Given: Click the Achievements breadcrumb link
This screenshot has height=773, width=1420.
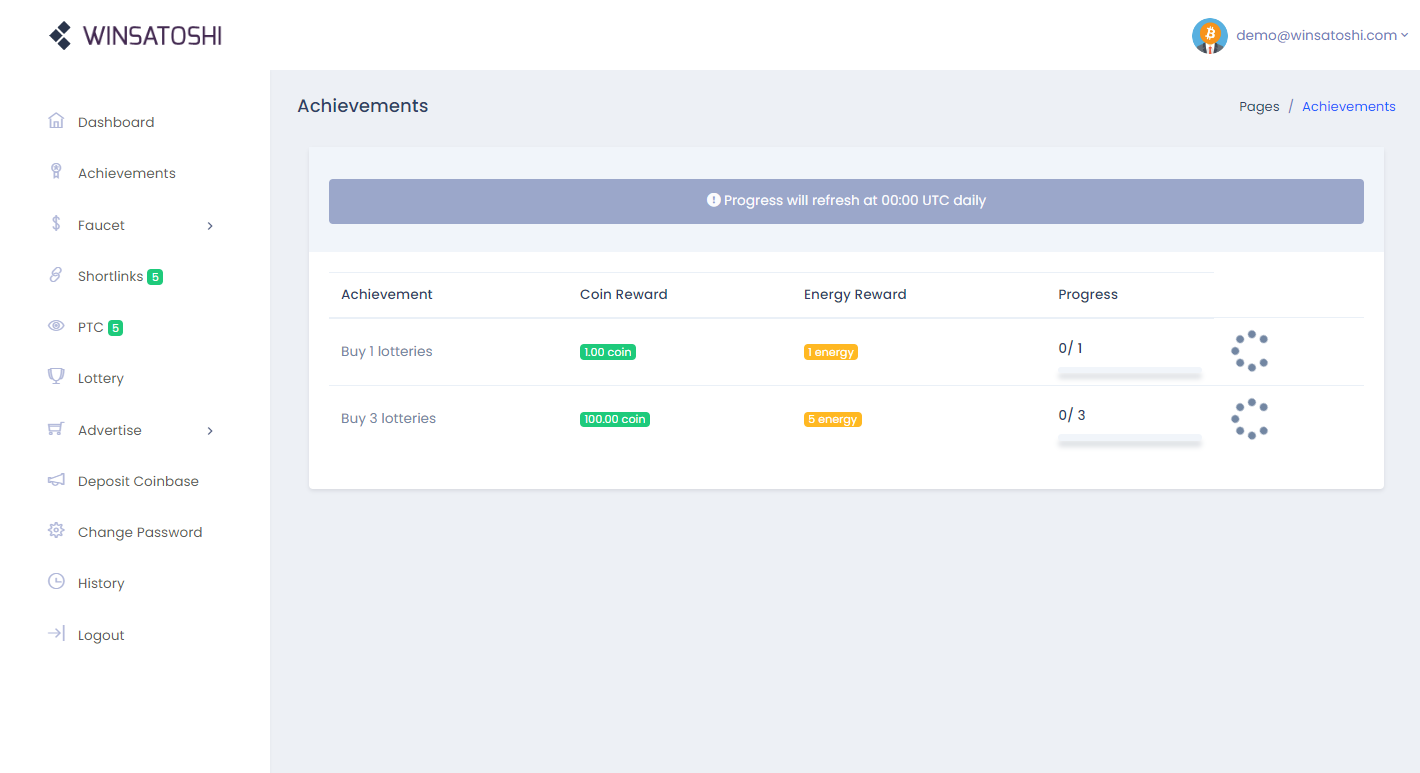Looking at the screenshot, I should pos(1348,106).
